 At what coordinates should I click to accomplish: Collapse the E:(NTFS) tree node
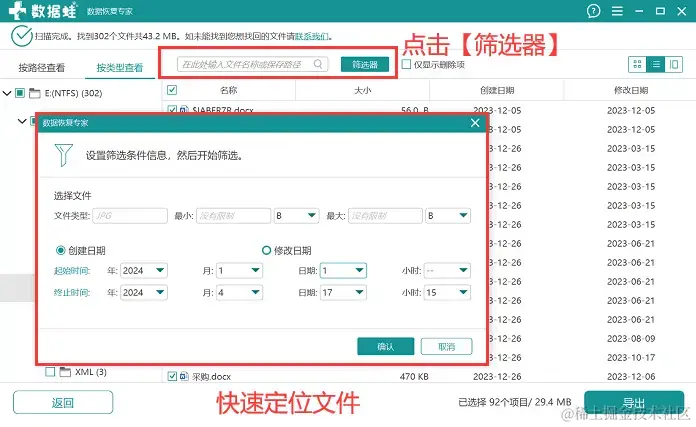[x=7, y=93]
